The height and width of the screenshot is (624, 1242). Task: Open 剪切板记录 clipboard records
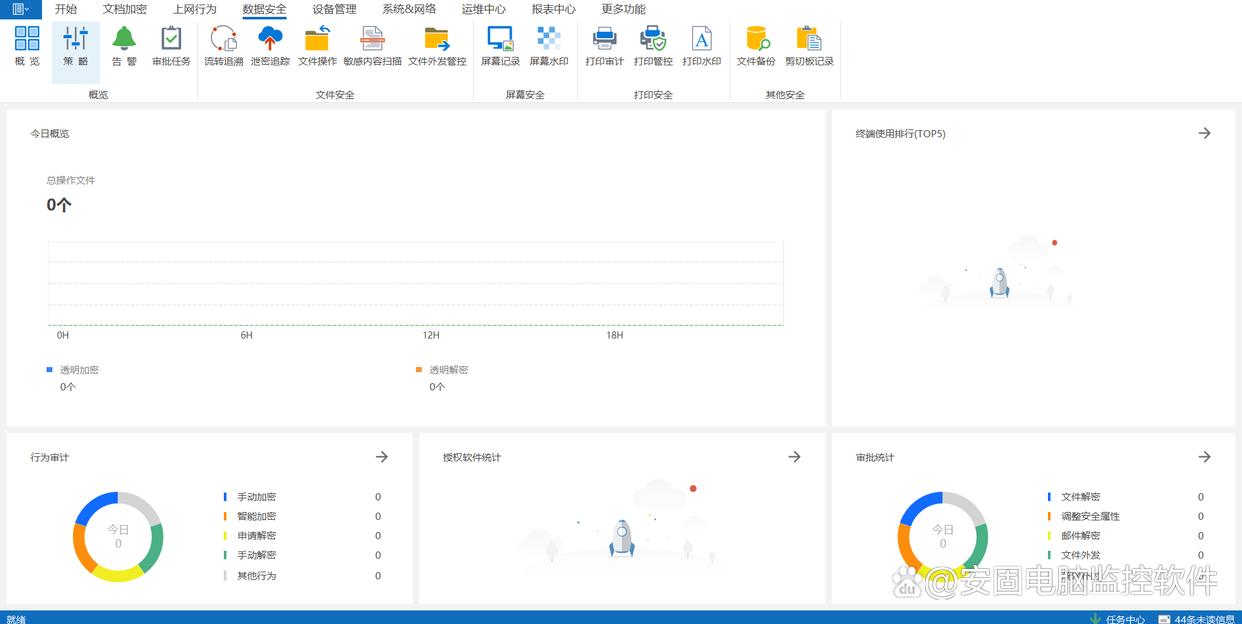[809, 46]
